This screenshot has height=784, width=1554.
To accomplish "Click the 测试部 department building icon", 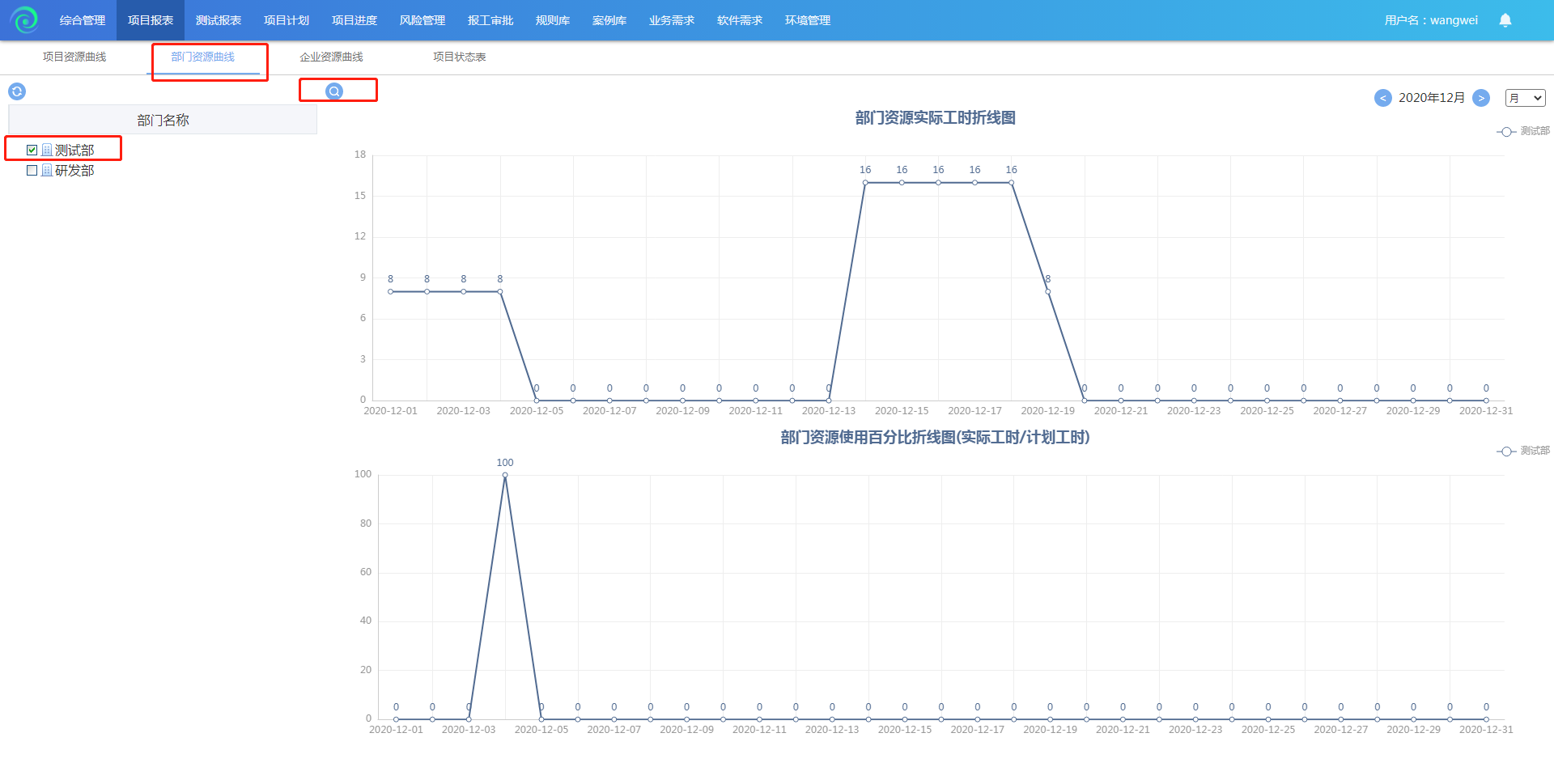I will coord(47,150).
